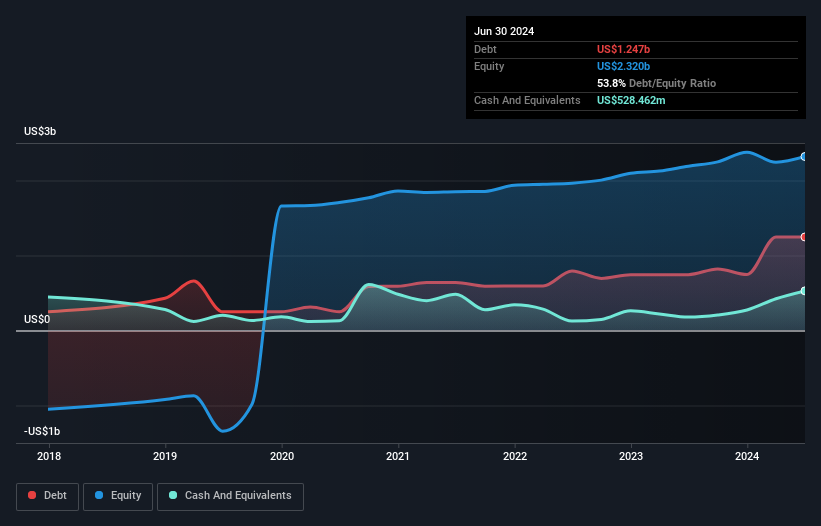
Task: Select the 53.8% Debt/Equity Ratio text
Action: coord(656,83)
